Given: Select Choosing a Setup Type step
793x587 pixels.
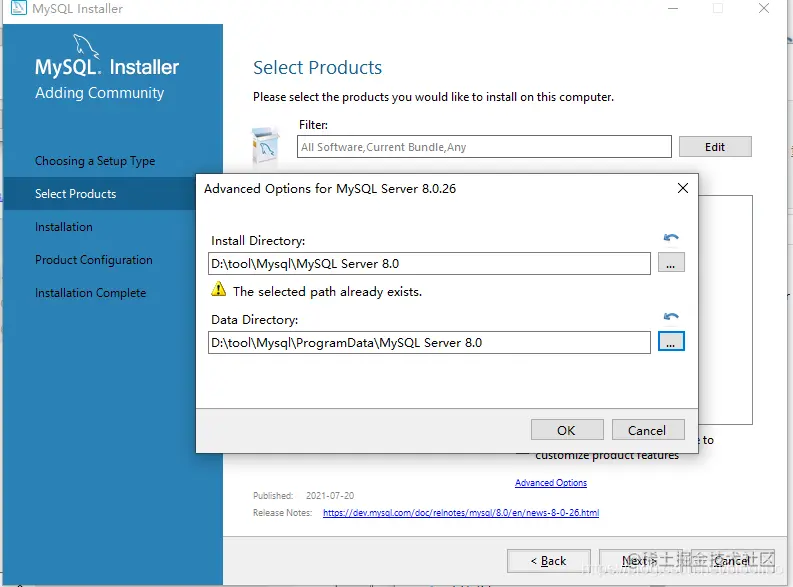Looking at the screenshot, I should [x=95, y=161].
